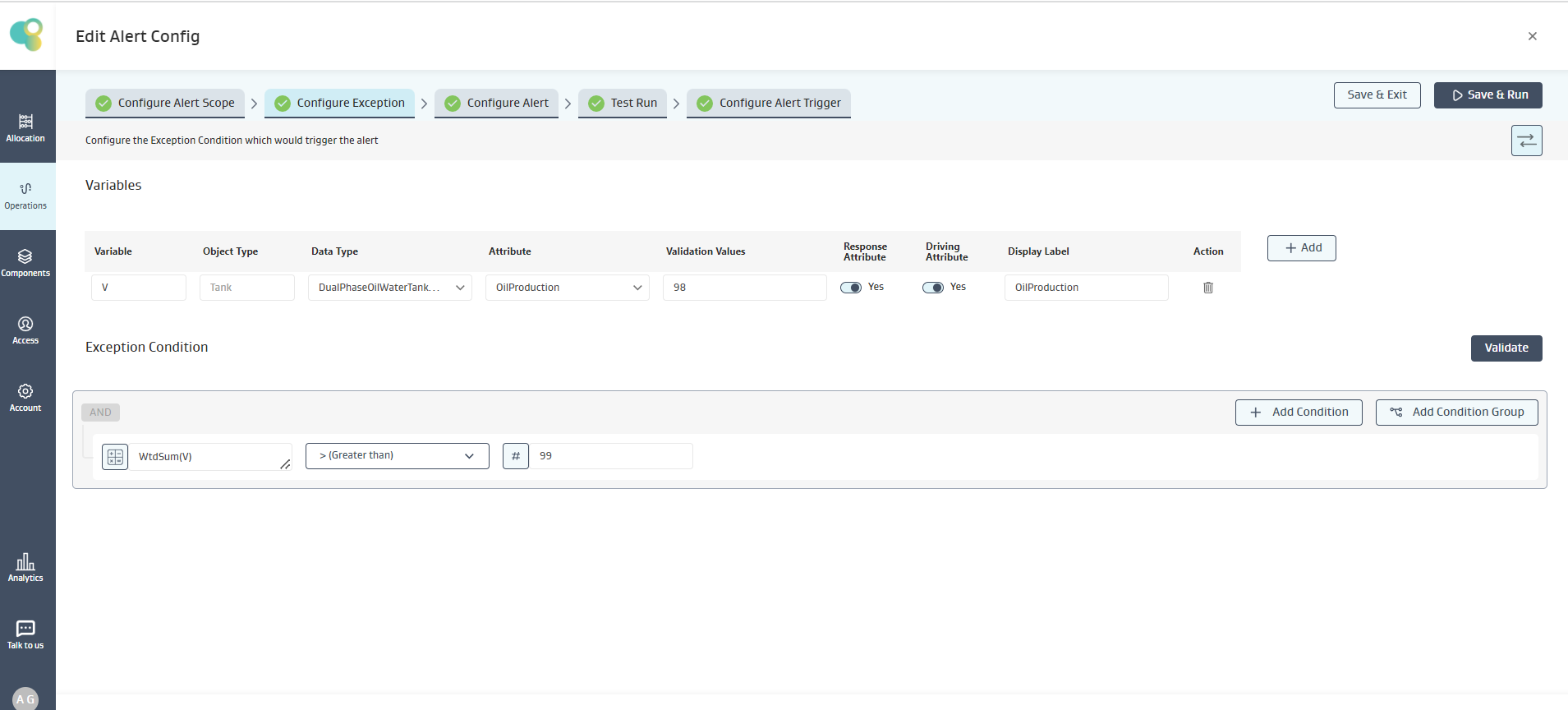Switch to Configure Alert Scope step
The height and width of the screenshot is (710, 1568).
165,103
